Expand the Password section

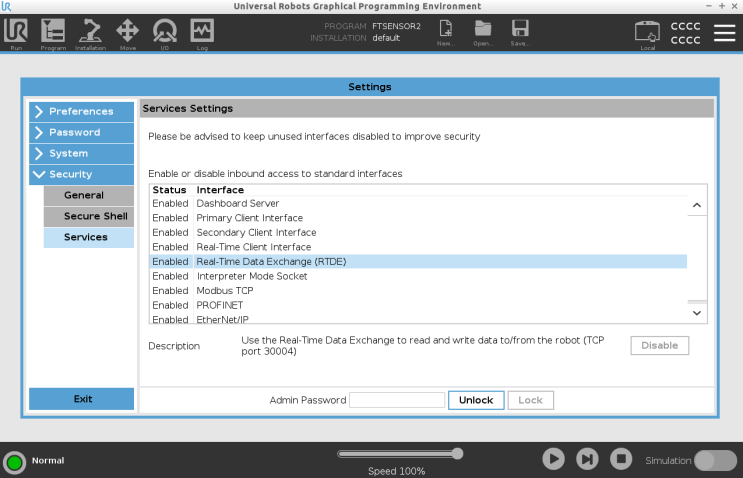coord(82,133)
